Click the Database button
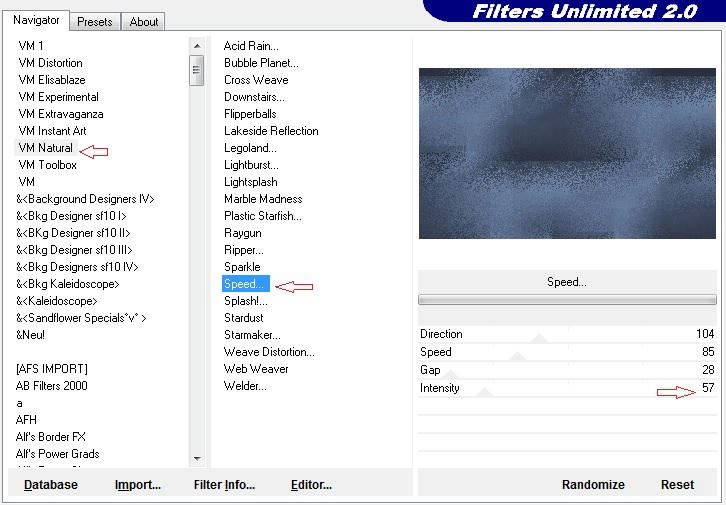 [51, 485]
